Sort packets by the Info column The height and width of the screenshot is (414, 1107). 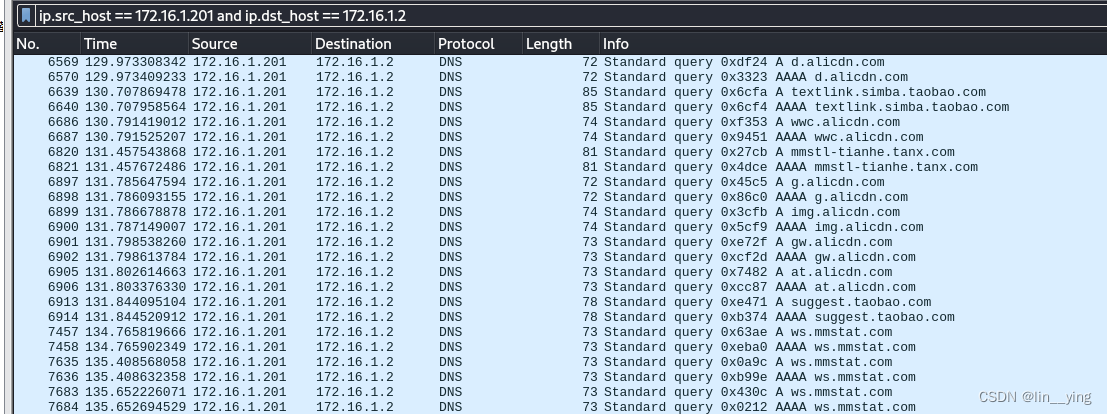[x=853, y=44]
